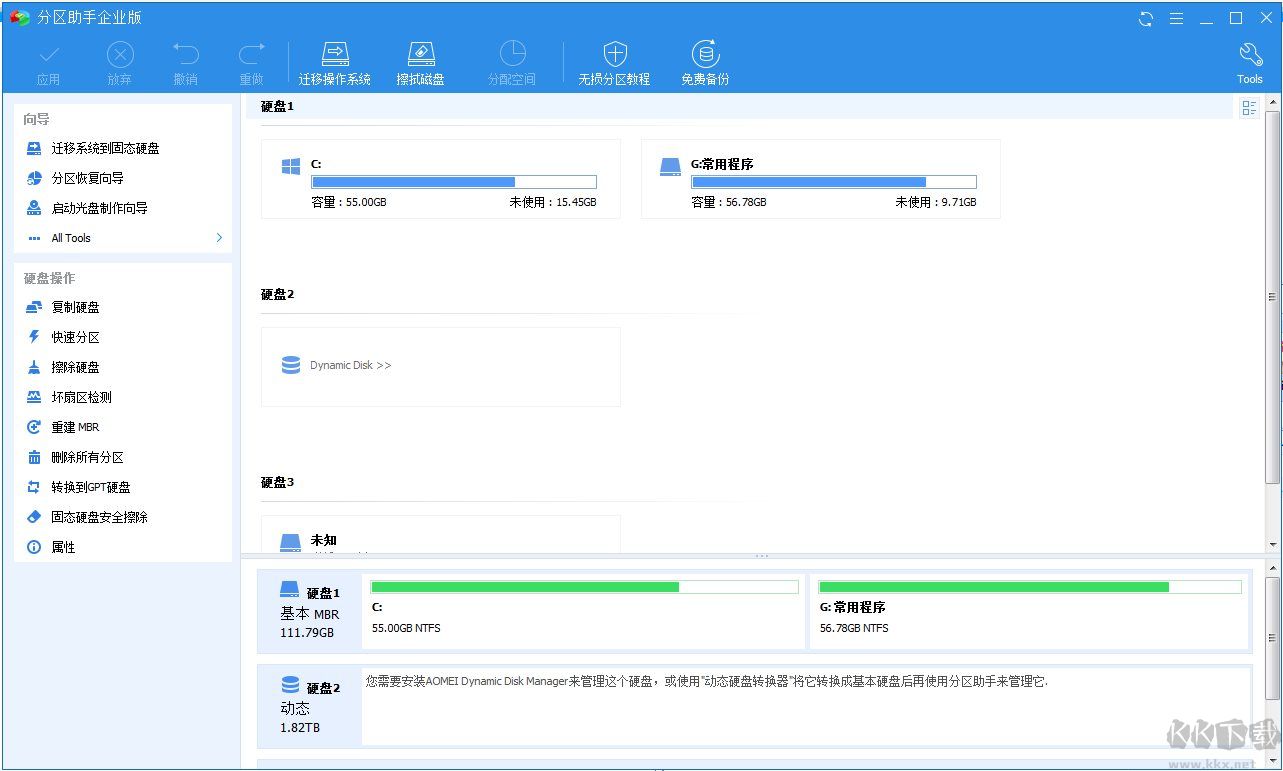Viewport: 1283px width, 771px height.
Task: Click the refresh icon in title bar
Action: (x=1145, y=17)
